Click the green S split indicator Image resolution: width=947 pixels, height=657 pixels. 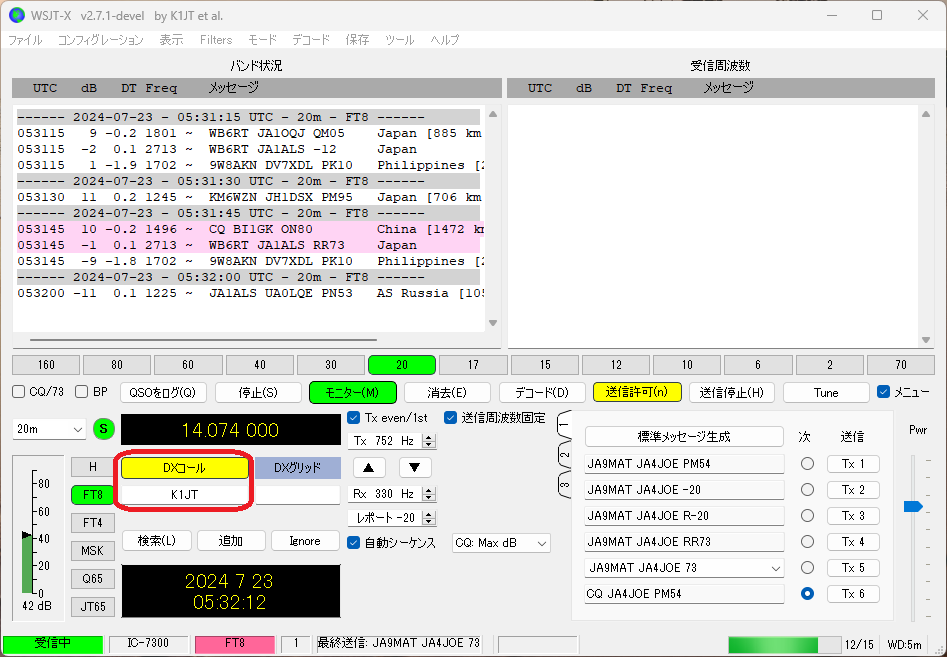(104, 429)
